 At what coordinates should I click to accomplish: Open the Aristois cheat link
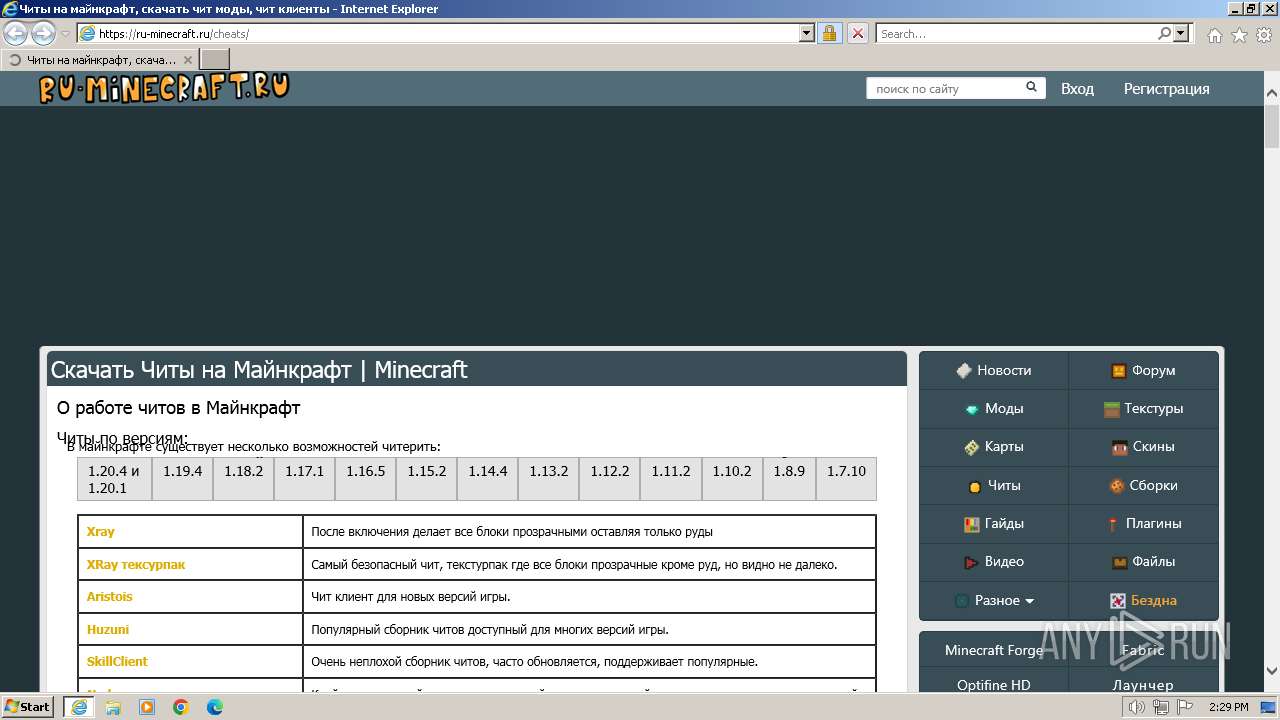110,597
